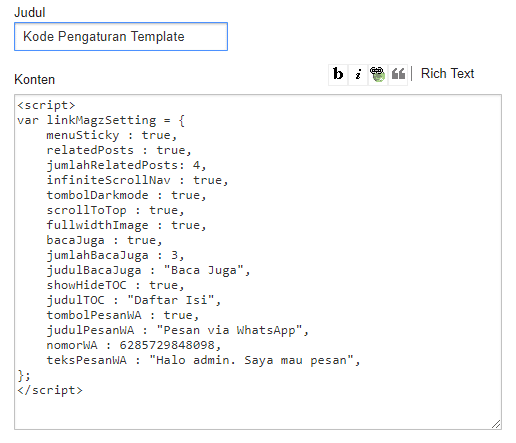
Task: Click the menuSticky true value
Action: [x=156, y=135]
